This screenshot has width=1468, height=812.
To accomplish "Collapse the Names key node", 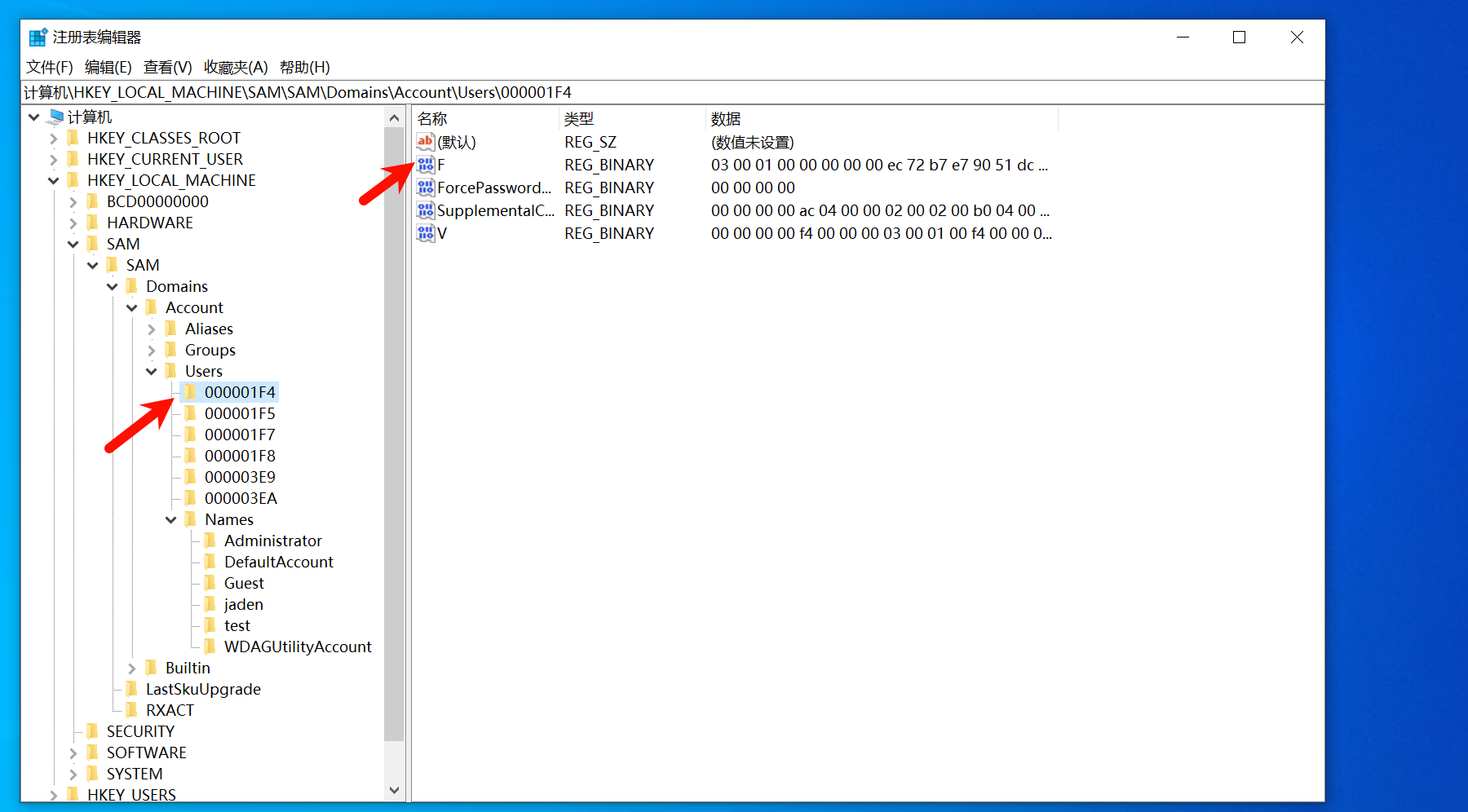I will pyautogui.click(x=171, y=520).
